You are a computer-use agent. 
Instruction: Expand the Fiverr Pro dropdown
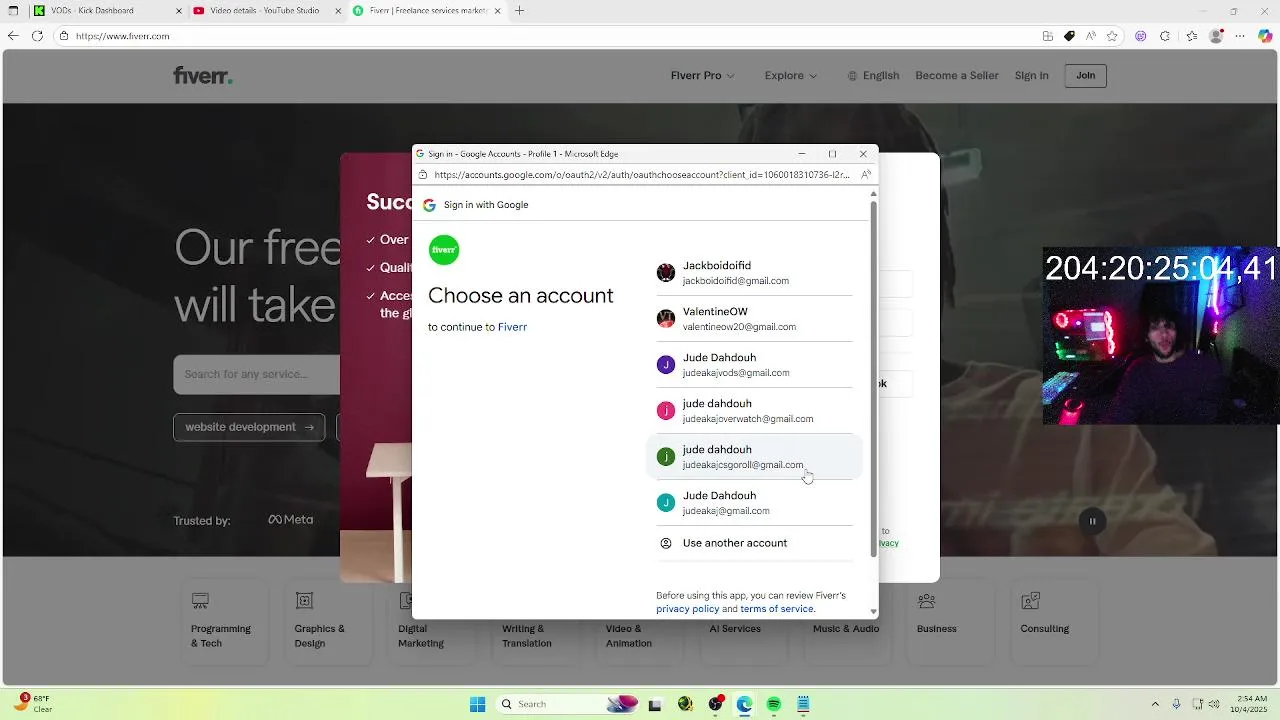[703, 76]
